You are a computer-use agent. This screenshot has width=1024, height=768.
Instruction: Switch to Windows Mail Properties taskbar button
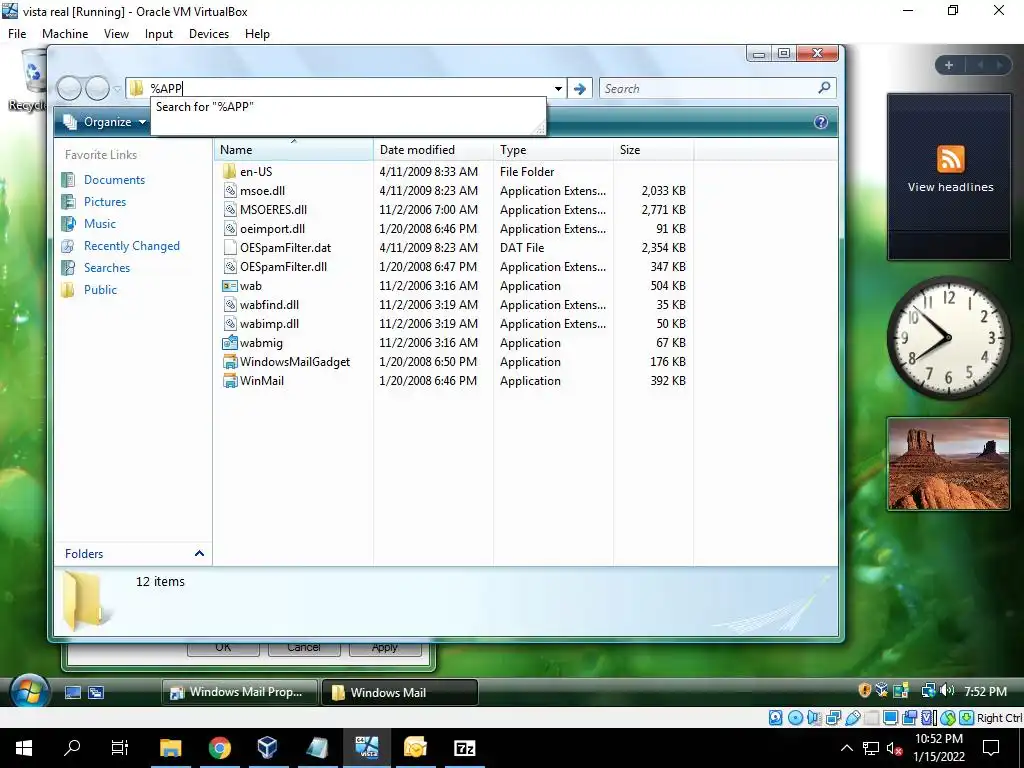click(239, 692)
